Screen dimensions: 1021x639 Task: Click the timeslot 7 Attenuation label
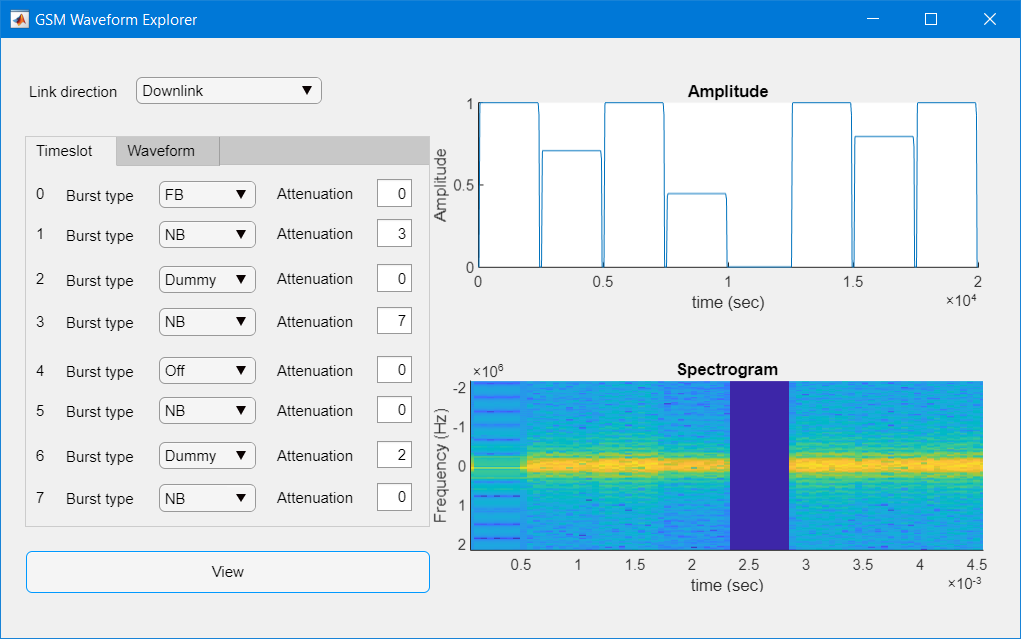[315, 498]
